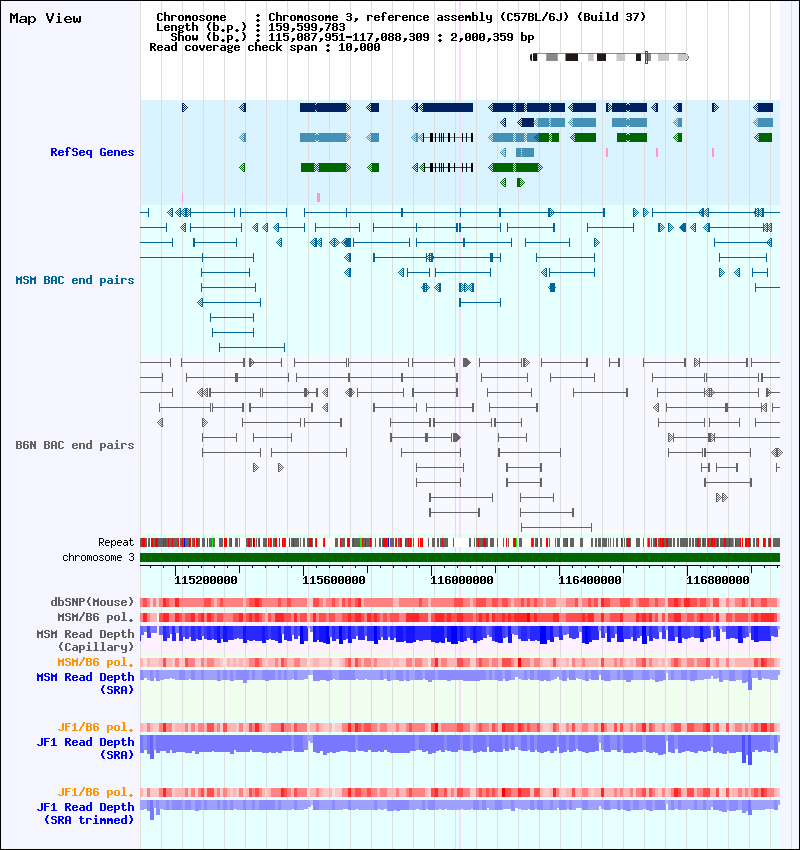Click the Read coverage check span text
The height and width of the screenshot is (850, 800).
coord(265,47)
